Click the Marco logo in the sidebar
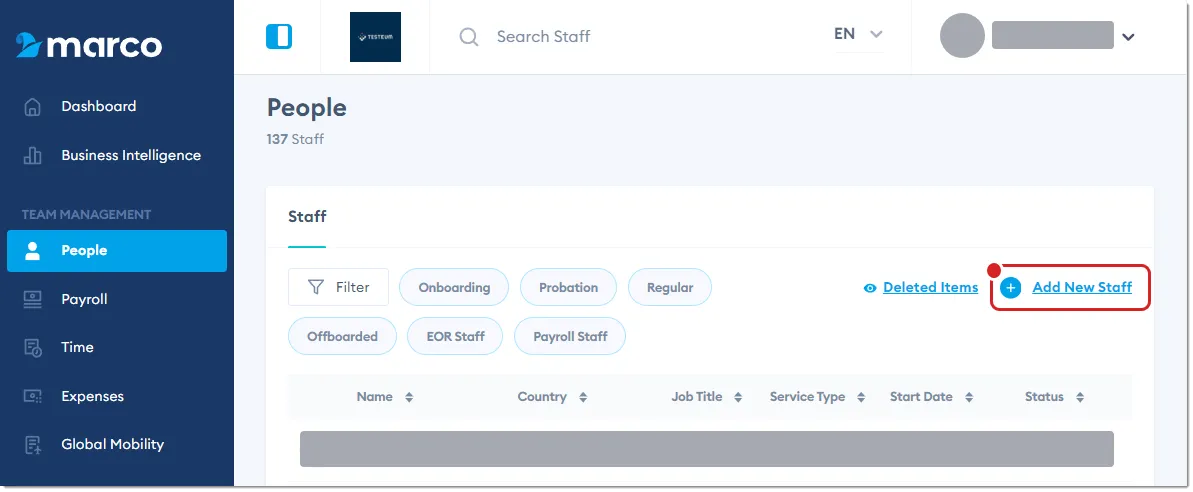The height and width of the screenshot is (492, 1193). click(89, 46)
